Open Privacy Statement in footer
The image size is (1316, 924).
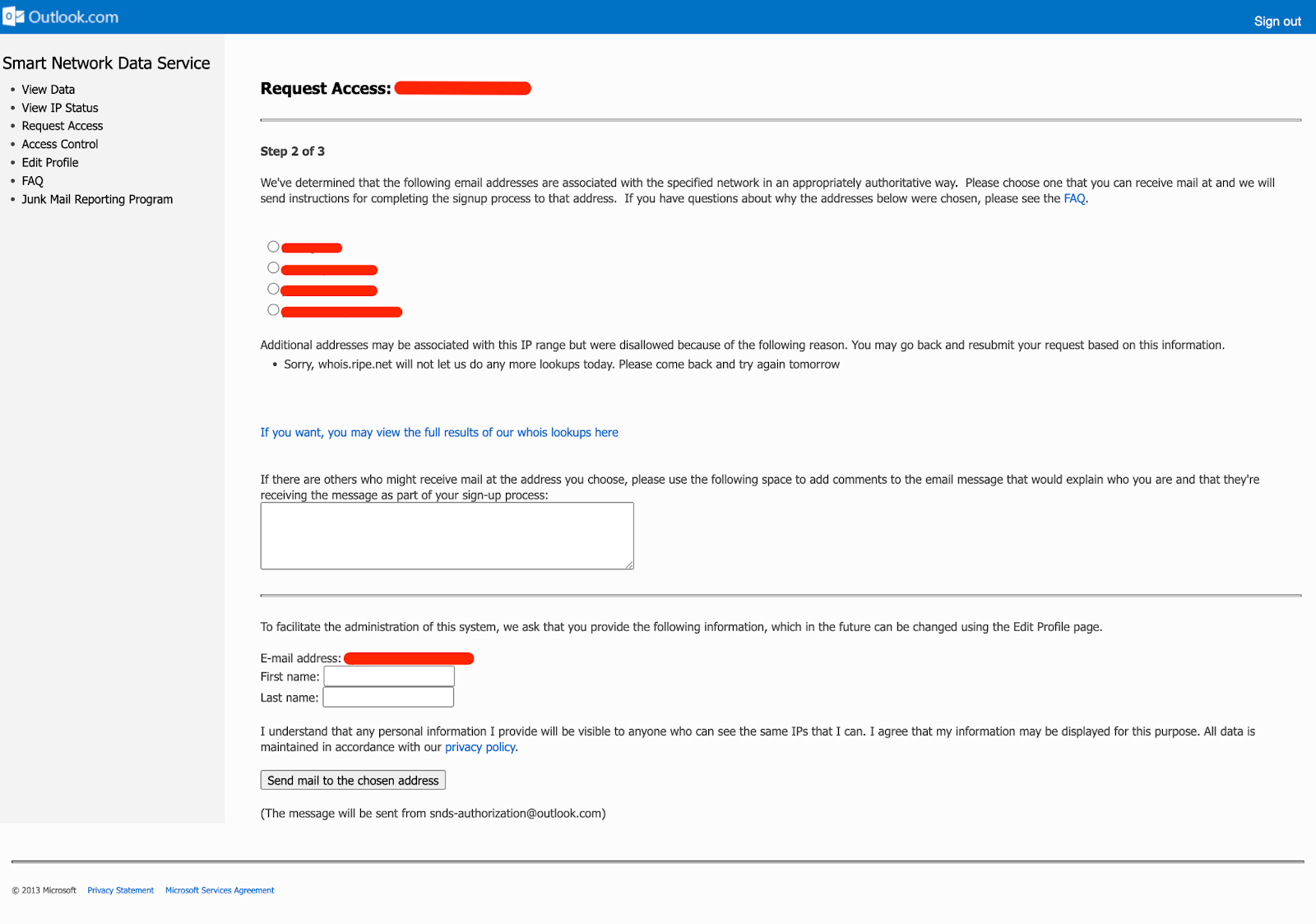coord(121,890)
